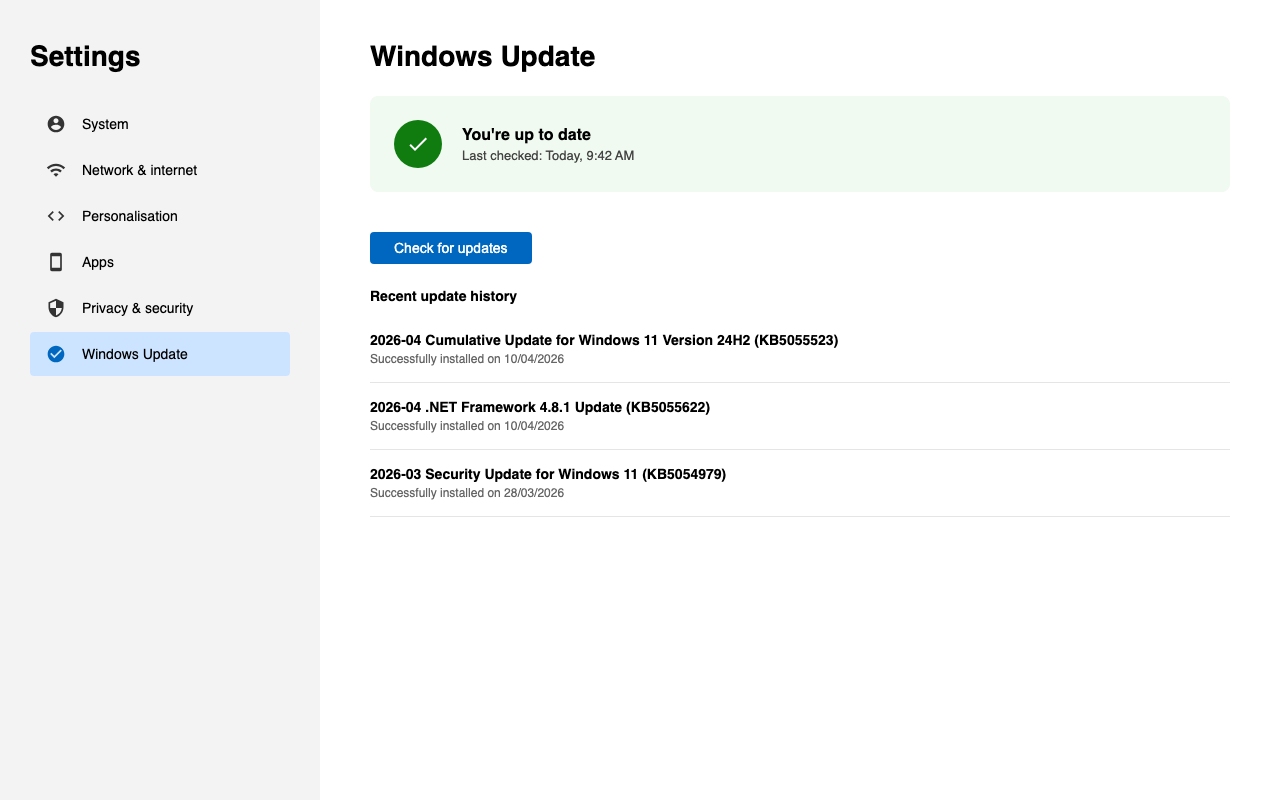Click 'Last checked: Today, 9:42 AM' text
Viewport: 1280px width, 800px height.
(548, 156)
